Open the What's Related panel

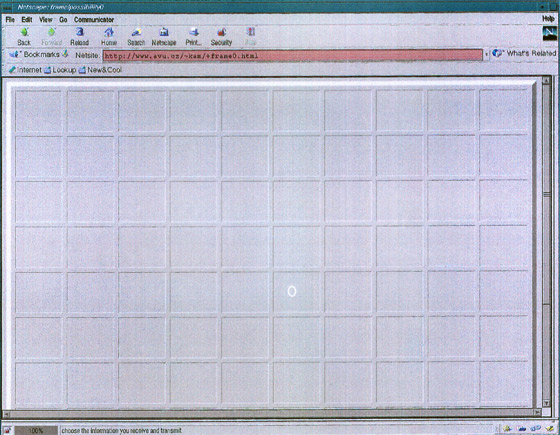click(524, 54)
